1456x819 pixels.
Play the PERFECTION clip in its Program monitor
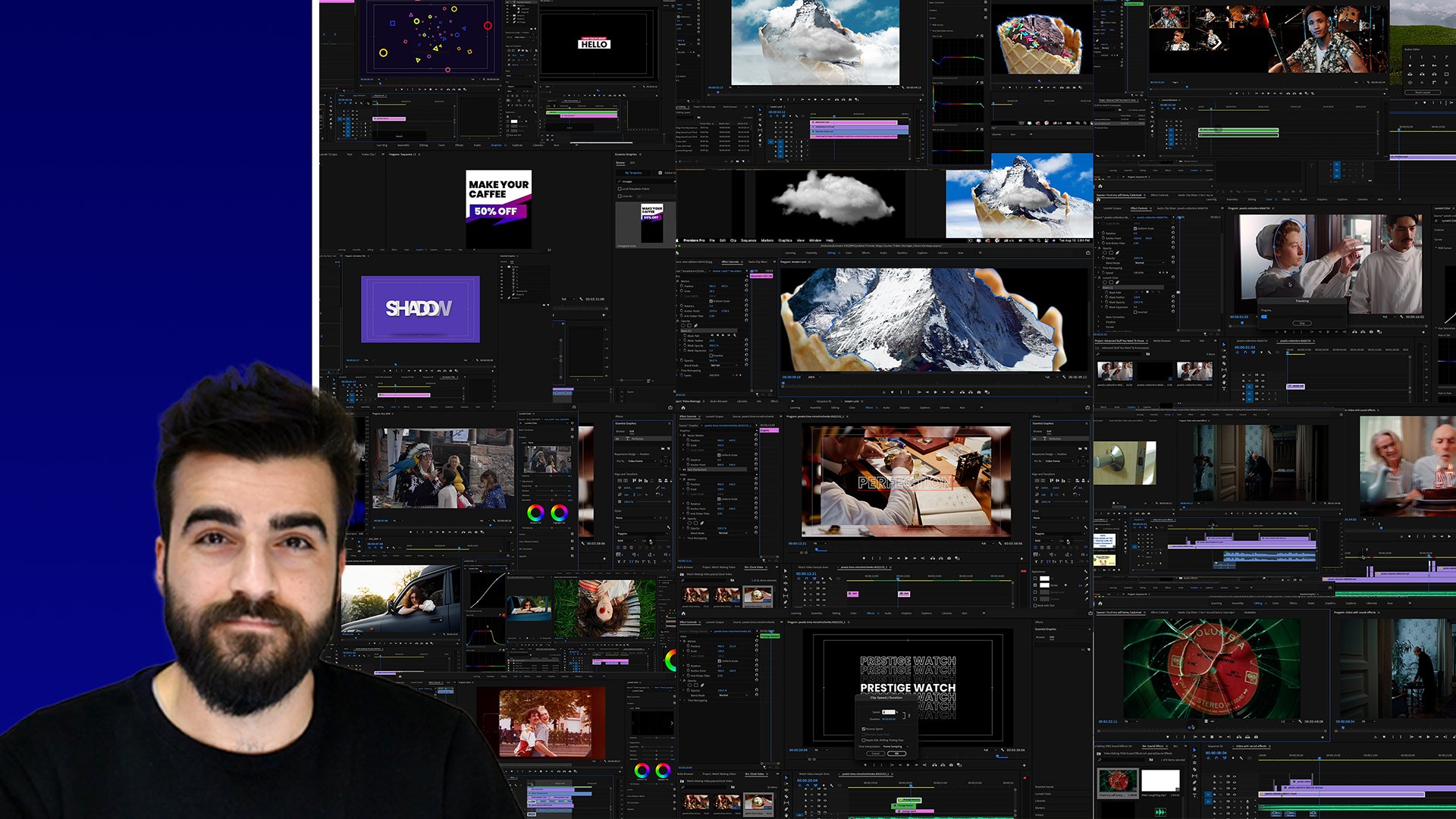pyautogui.click(x=906, y=558)
